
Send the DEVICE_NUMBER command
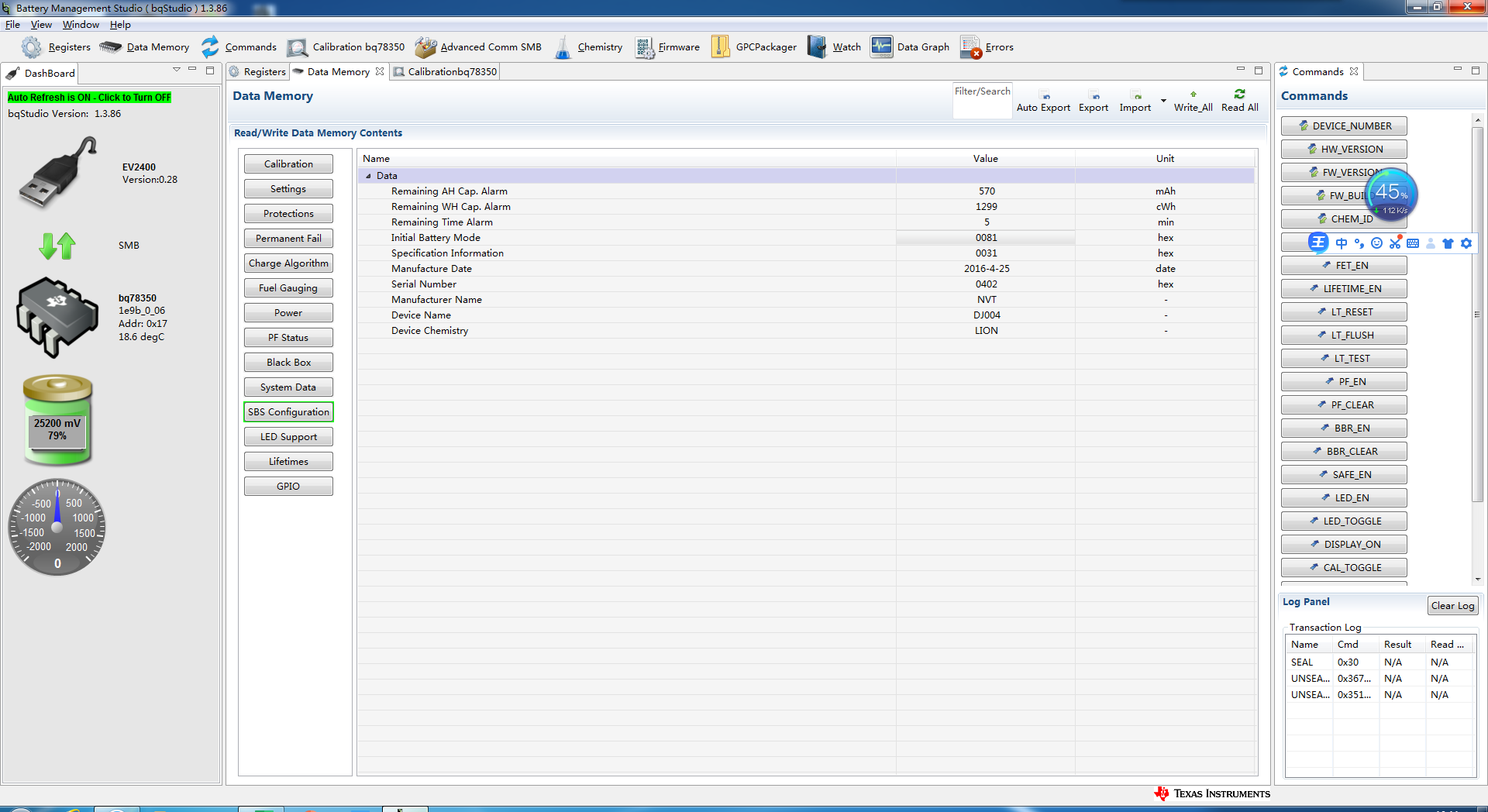[1344, 126]
